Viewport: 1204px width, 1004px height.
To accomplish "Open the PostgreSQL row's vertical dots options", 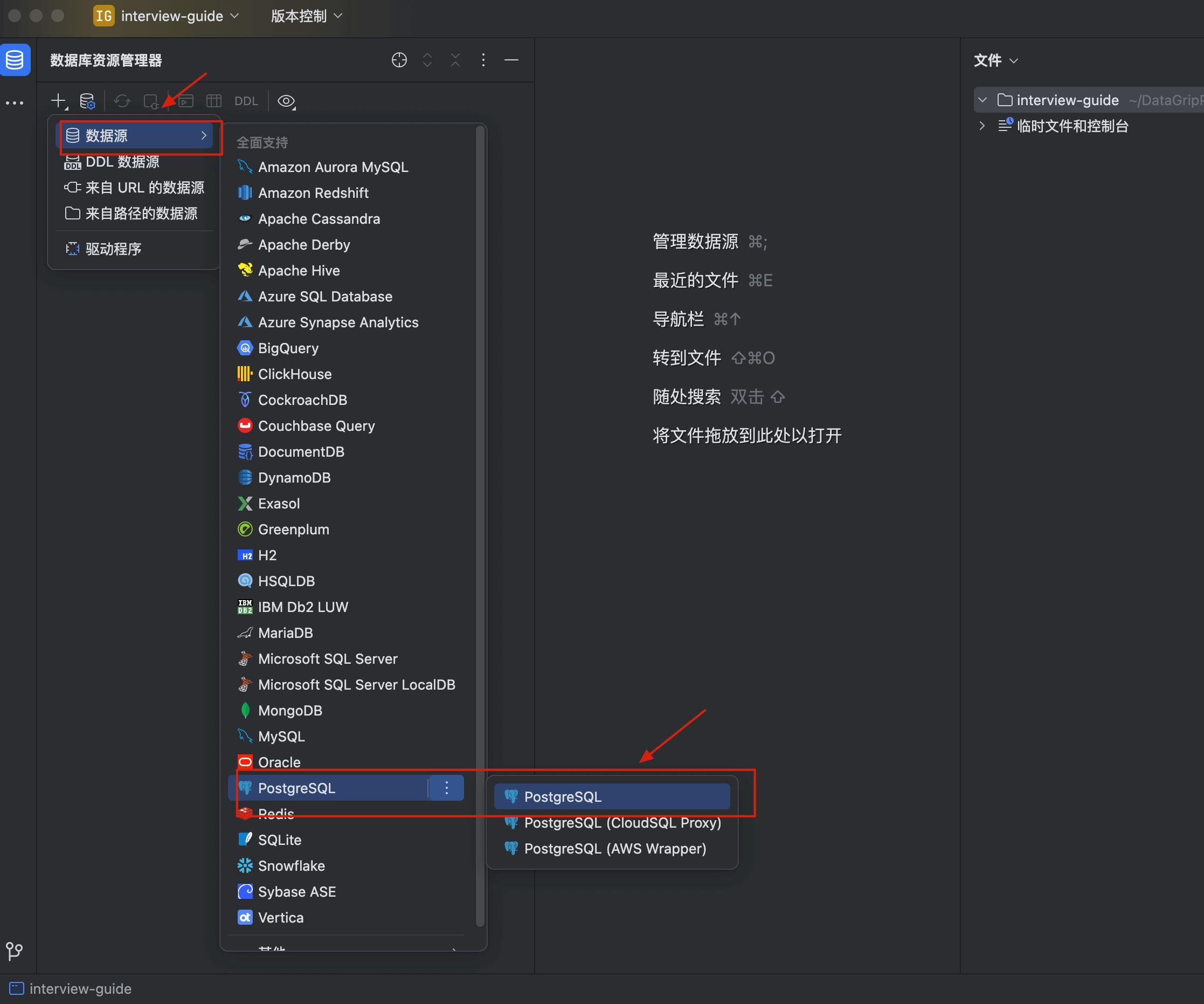I will (447, 788).
